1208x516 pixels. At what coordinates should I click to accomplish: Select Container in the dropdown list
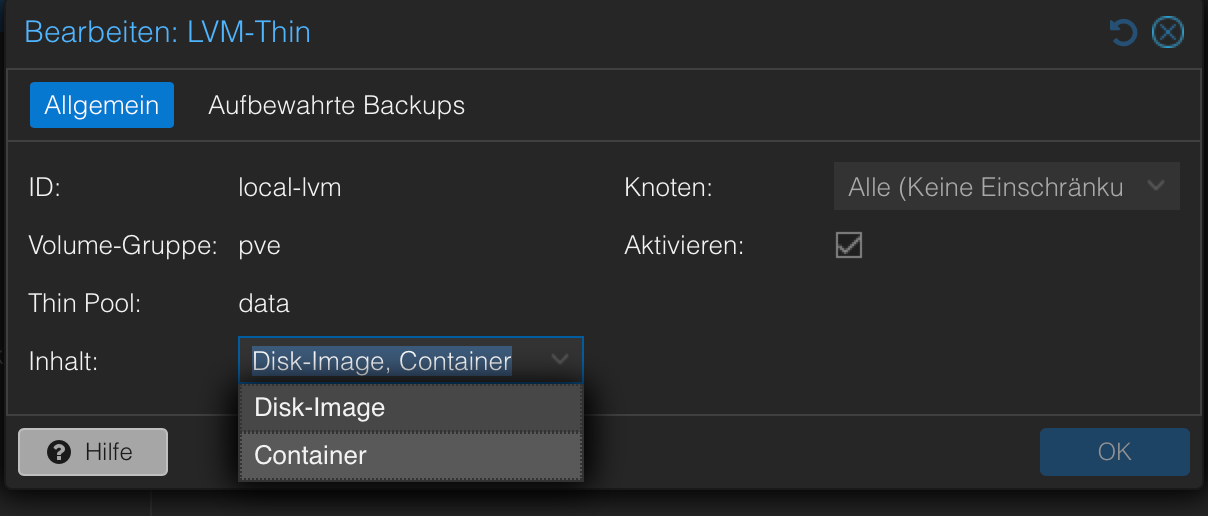411,456
